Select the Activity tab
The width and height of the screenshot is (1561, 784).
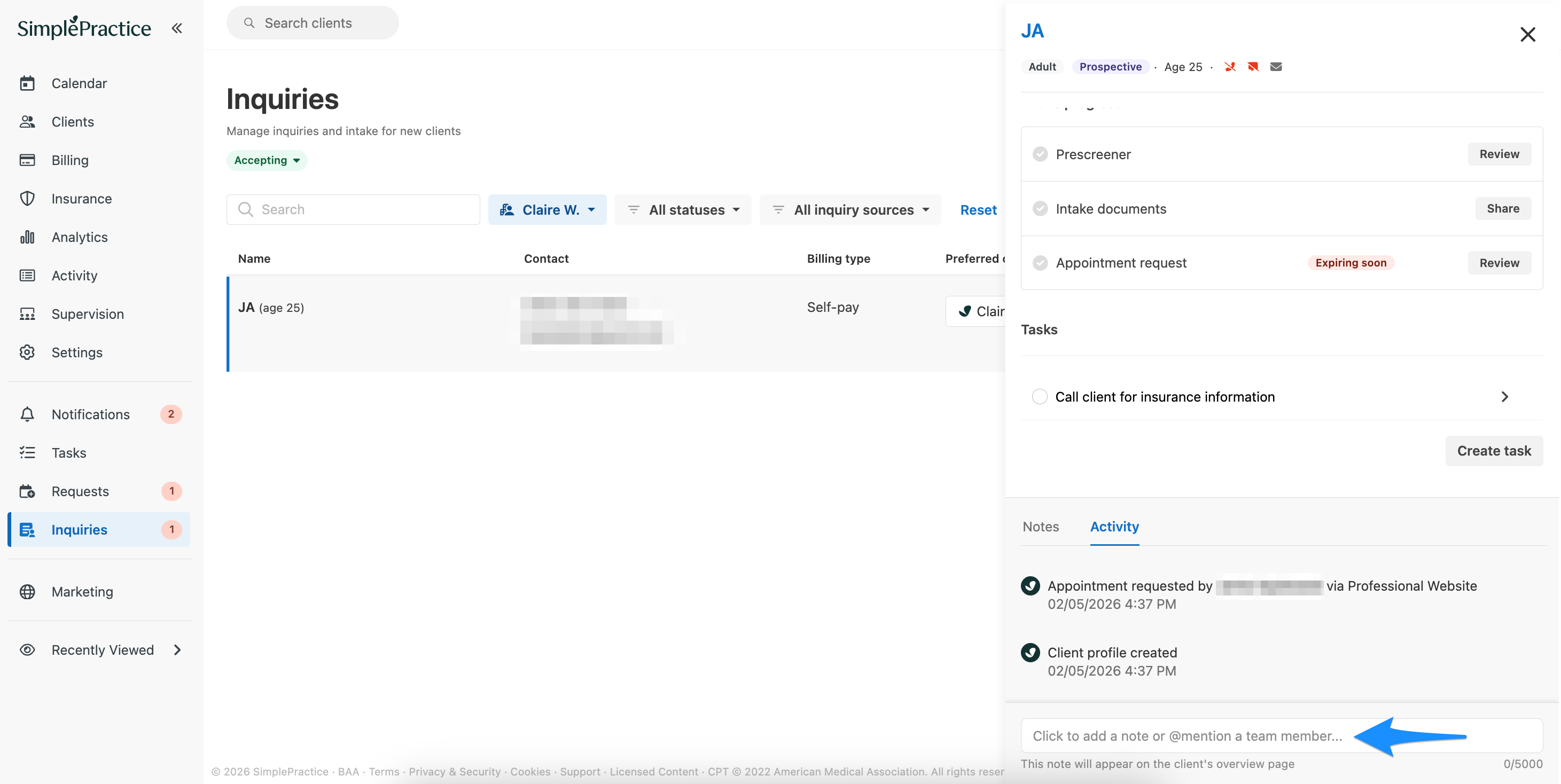pyautogui.click(x=1114, y=527)
